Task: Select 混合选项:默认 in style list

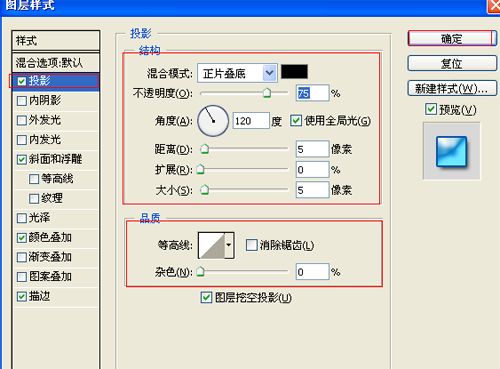Action: click(x=56, y=62)
